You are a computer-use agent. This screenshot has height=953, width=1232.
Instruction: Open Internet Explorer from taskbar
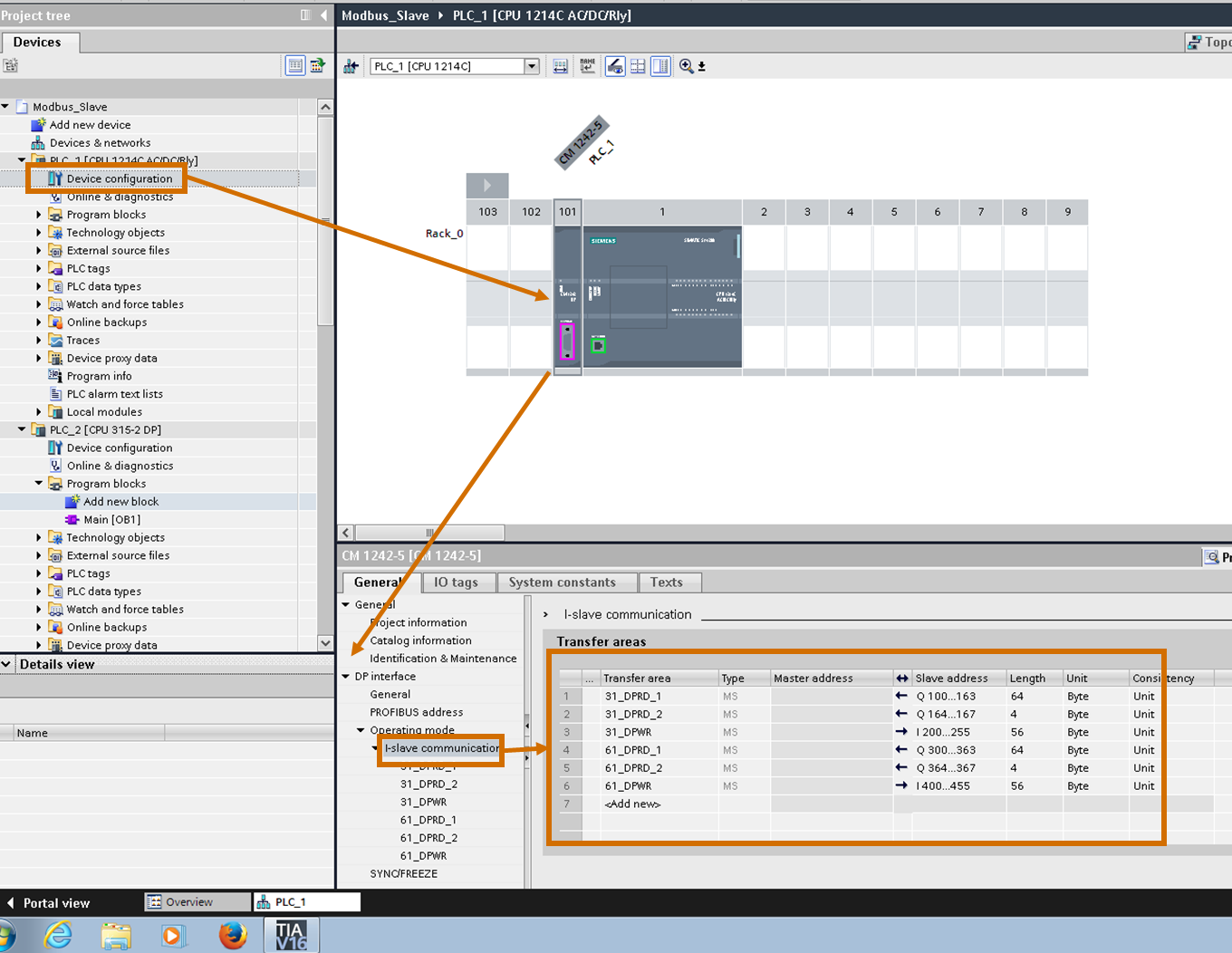pos(58,935)
